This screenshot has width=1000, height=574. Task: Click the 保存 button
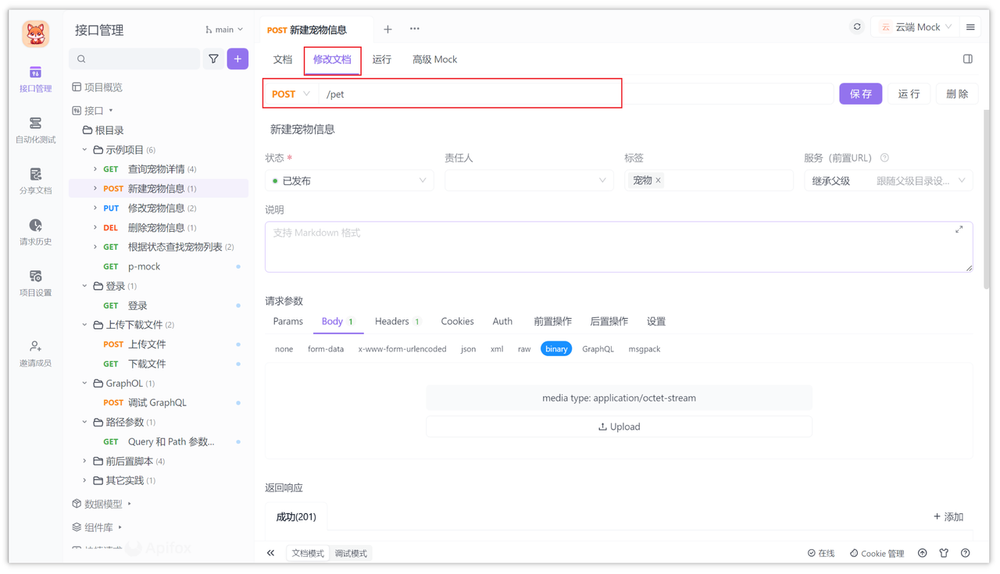(861, 94)
